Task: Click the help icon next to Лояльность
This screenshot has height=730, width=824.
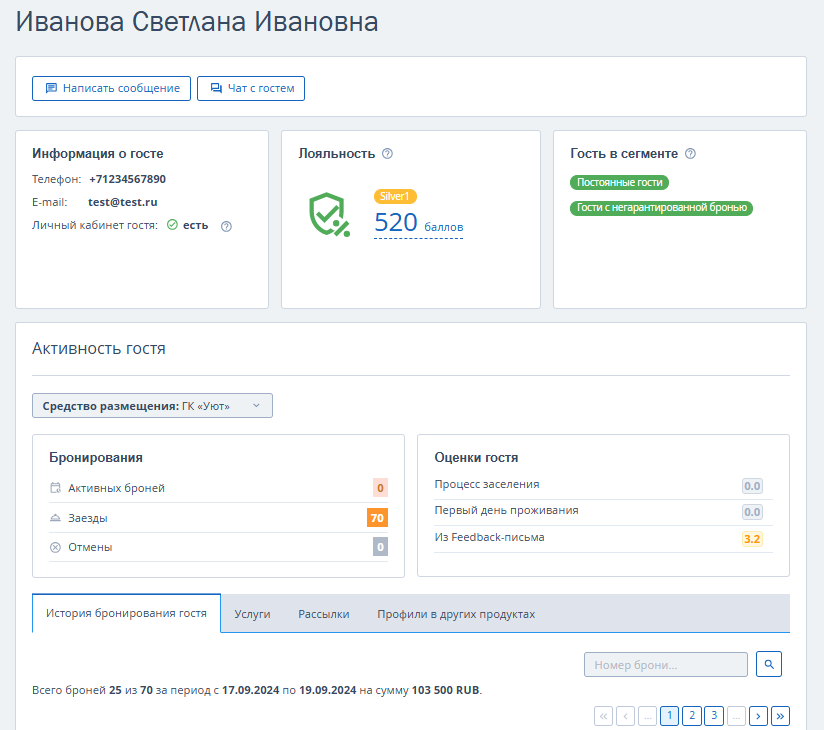Action: (x=387, y=153)
